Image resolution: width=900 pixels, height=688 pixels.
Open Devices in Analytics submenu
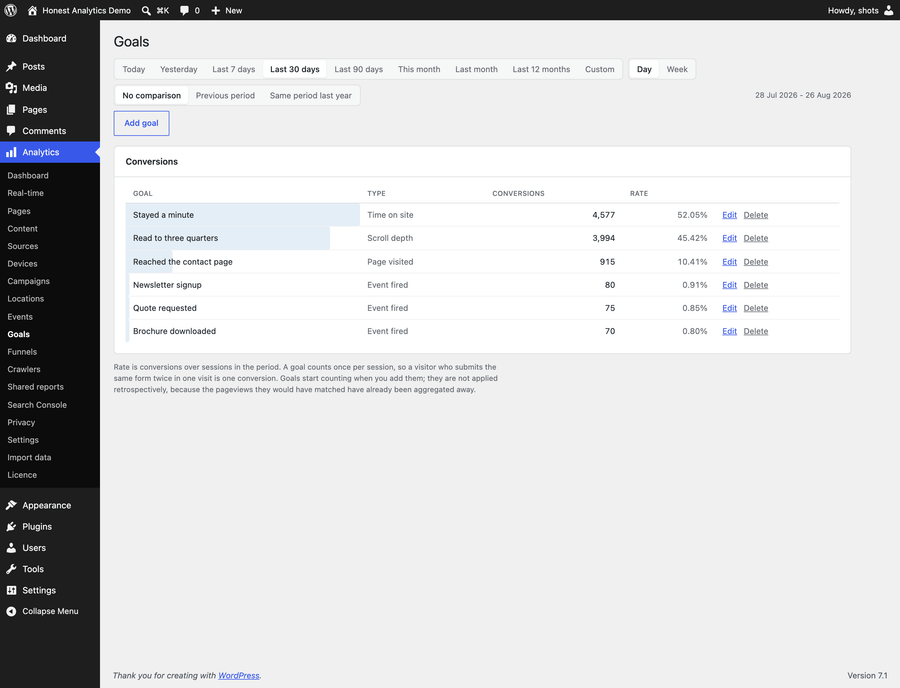[22, 263]
